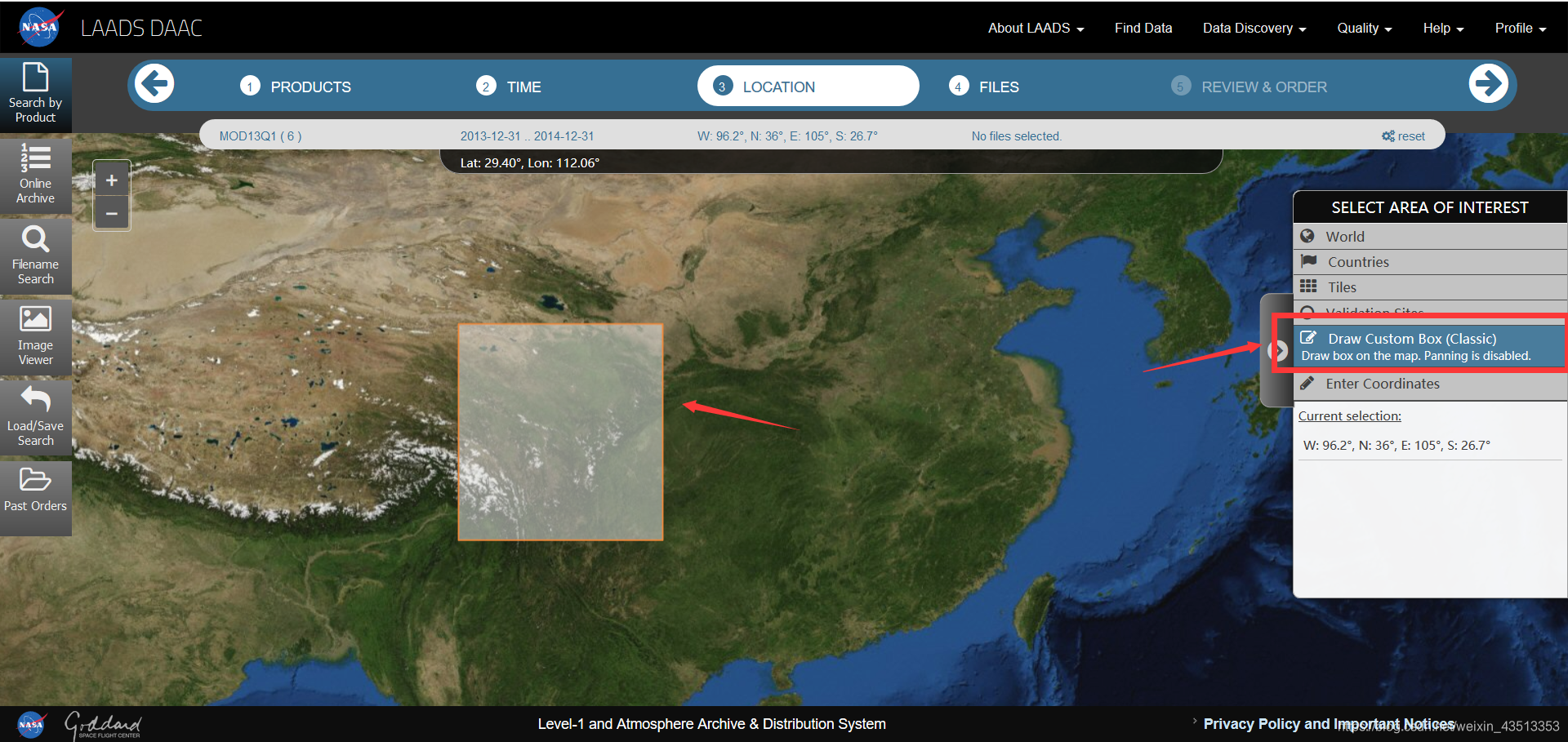Expand the Help menu
1568x742 pixels.
[1443, 28]
